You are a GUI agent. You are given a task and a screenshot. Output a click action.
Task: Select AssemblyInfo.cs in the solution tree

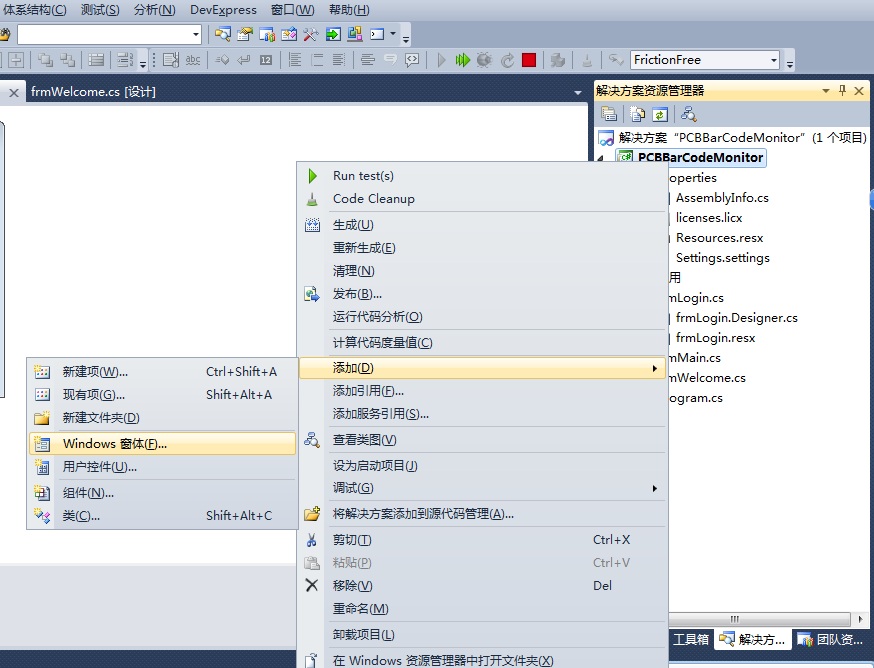click(722, 197)
